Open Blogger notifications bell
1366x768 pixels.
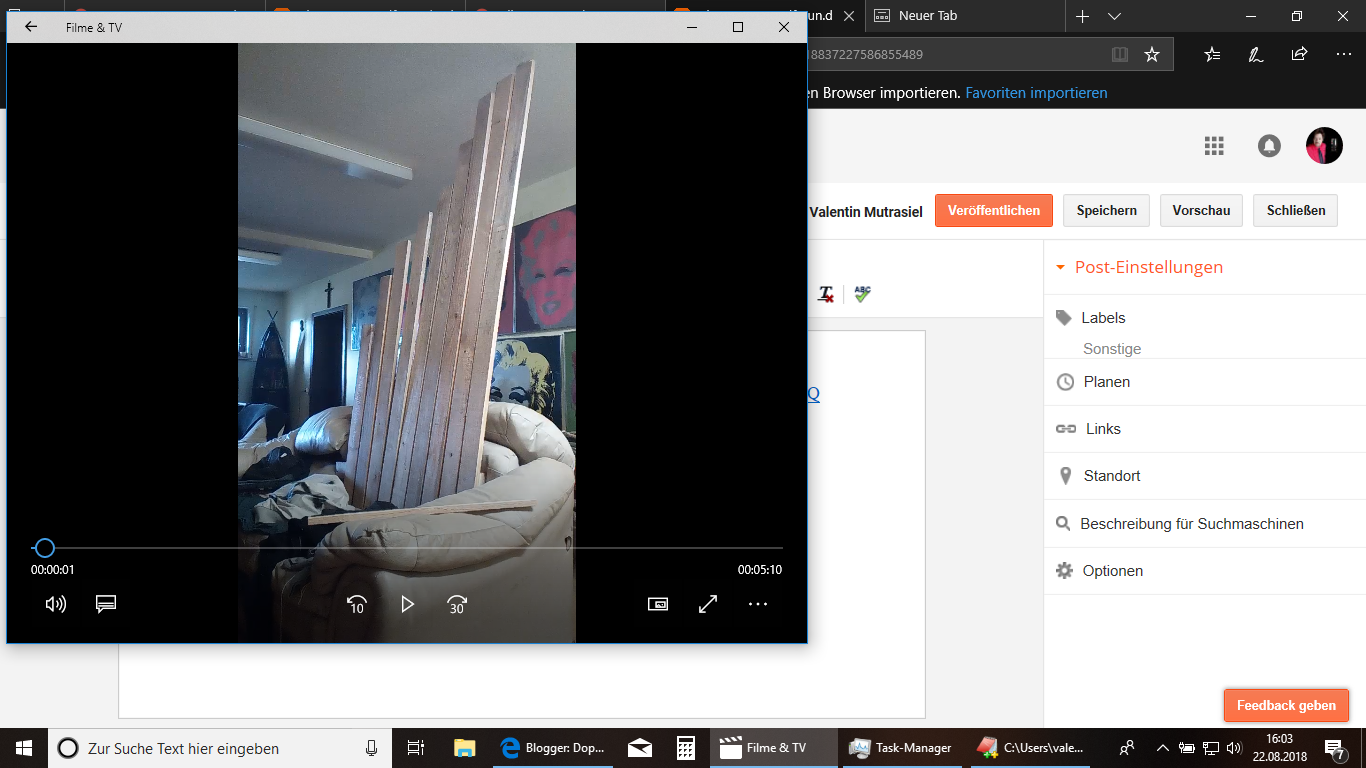click(1269, 146)
